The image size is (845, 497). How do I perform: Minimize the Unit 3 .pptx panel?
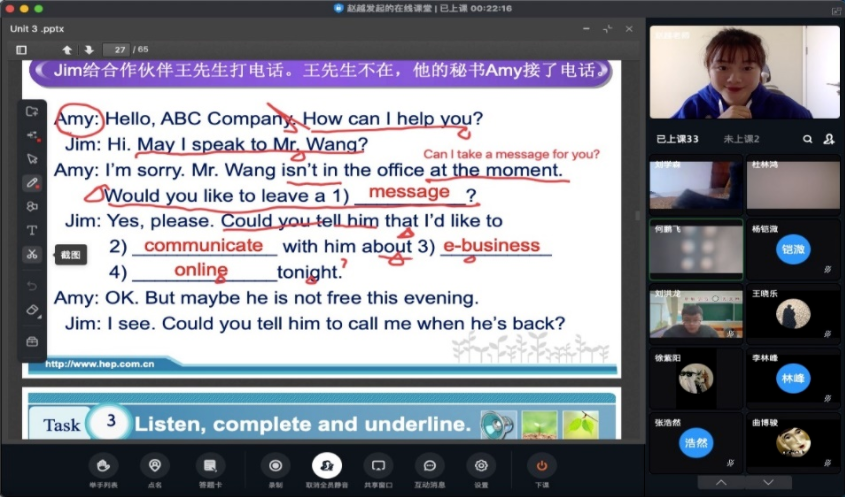tap(586, 29)
